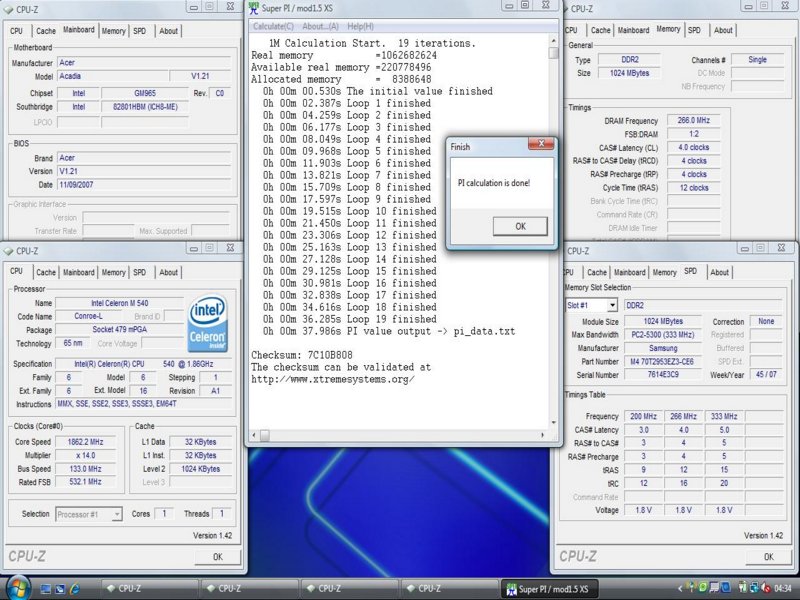Screen dimensions: 800x600
Task: Click Multiplier value x 14.0
Action: pyautogui.click(x=85, y=455)
